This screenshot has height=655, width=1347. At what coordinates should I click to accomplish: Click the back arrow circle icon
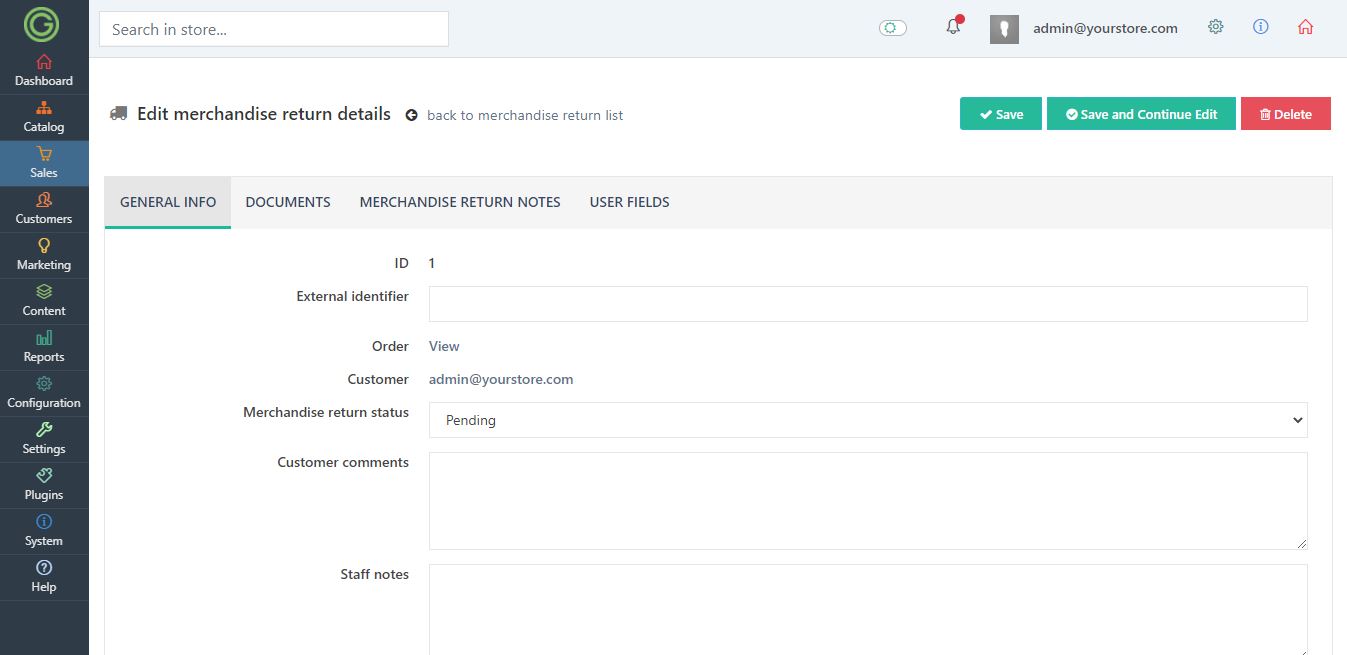(x=411, y=115)
